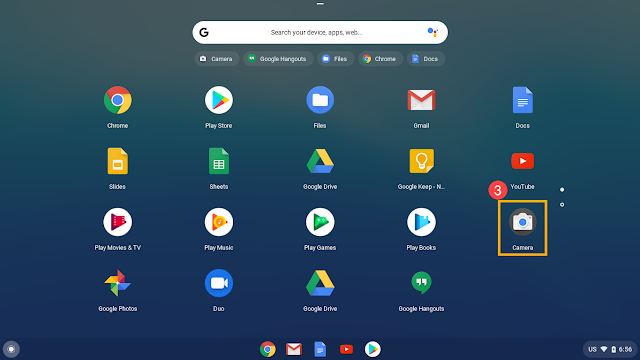
Task: Collapse the launcher using the top handle
Action: (320, 4)
